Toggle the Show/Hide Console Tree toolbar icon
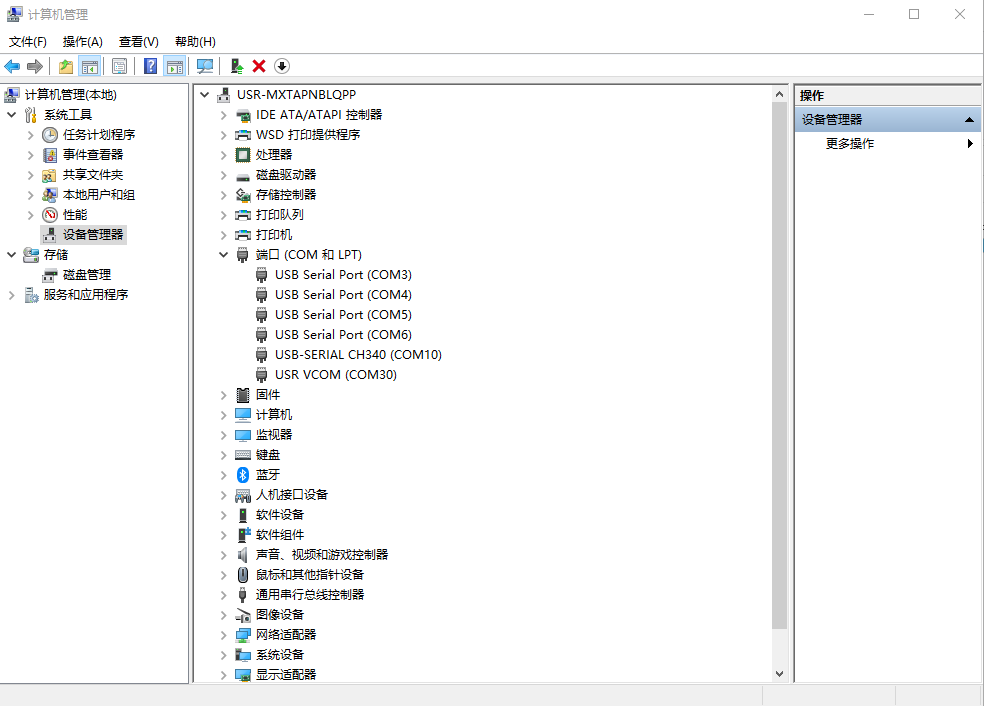The image size is (984, 706). pos(90,66)
